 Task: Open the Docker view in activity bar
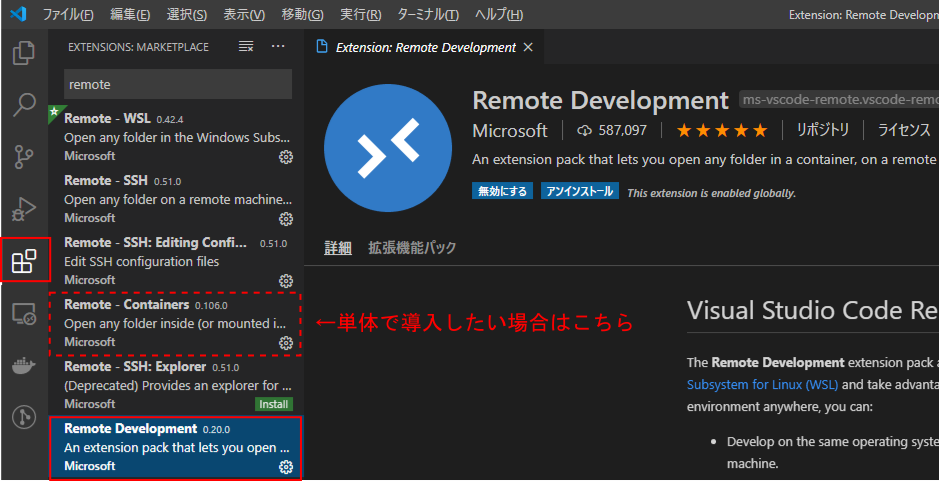click(25, 364)
